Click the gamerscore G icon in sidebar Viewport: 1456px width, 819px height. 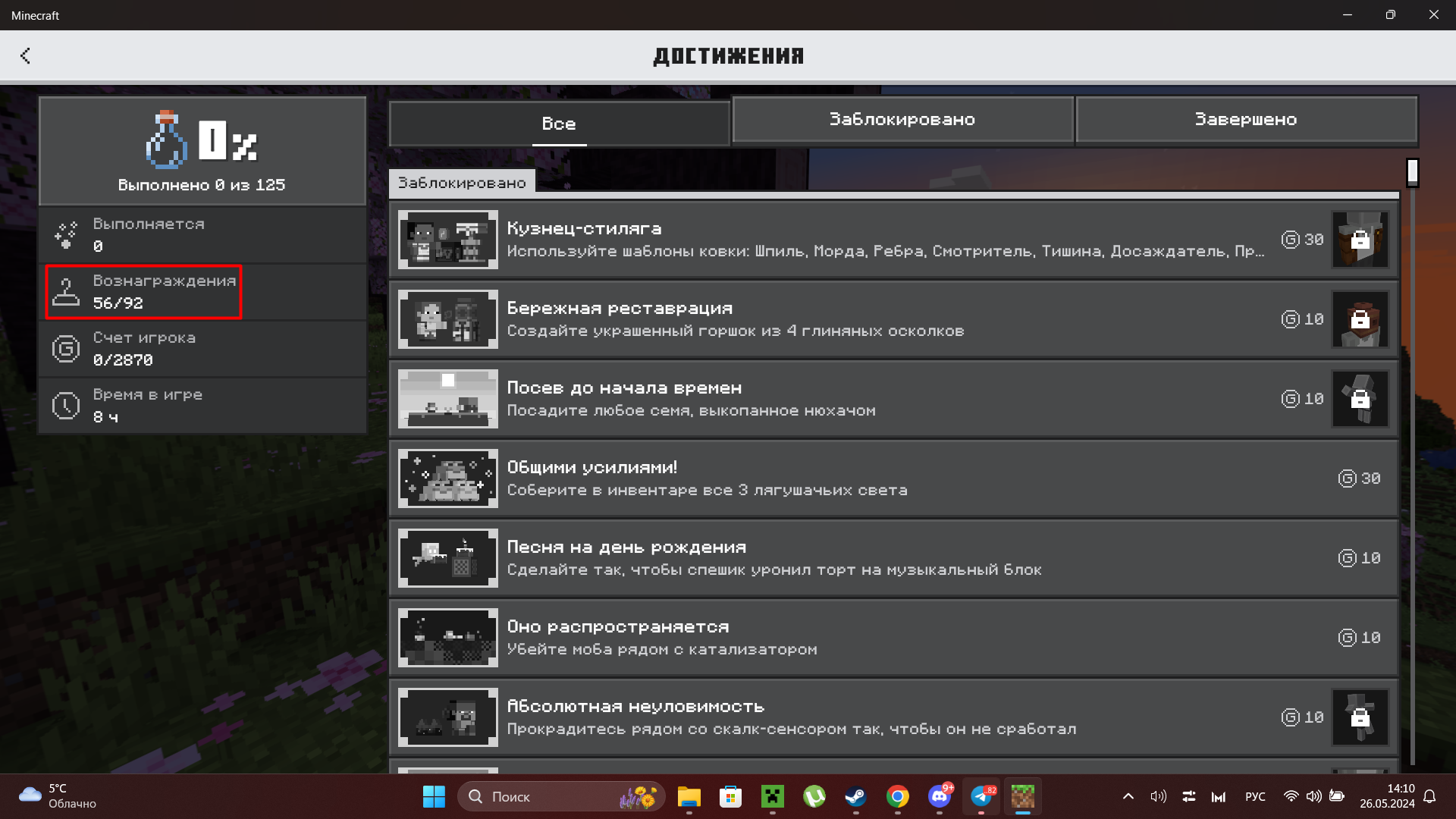[66, 349]
